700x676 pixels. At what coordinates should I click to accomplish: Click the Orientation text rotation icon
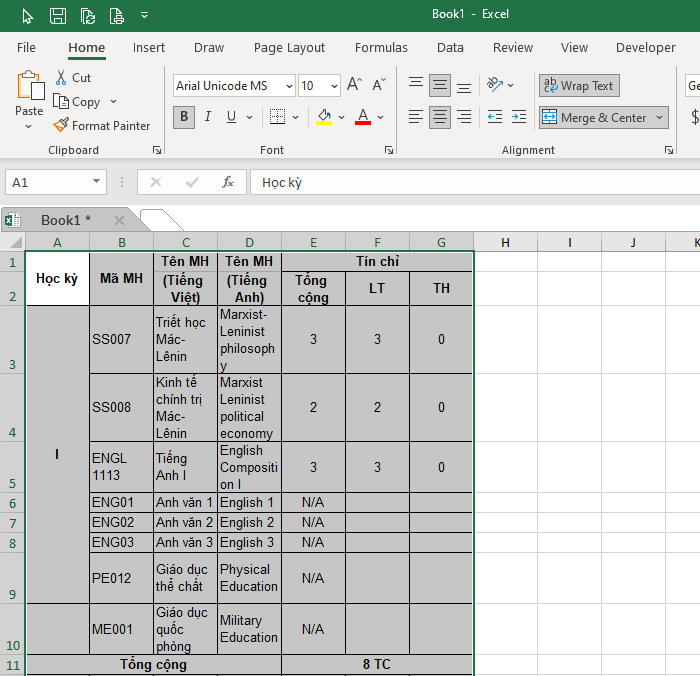coord(495,84)
